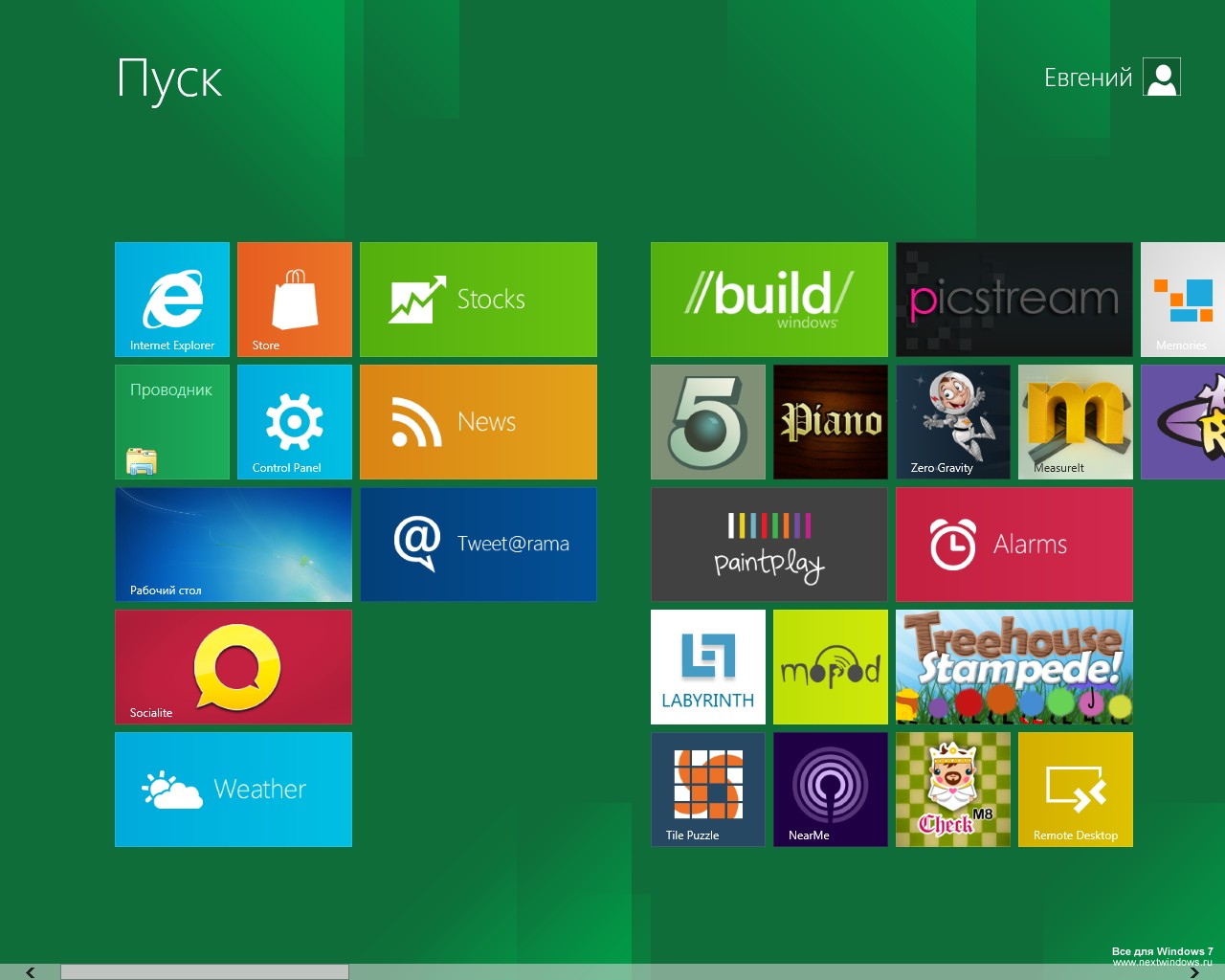The height and width of the screenshot is (980, 1225).
Task: Open the NearMe tile
Action: (831, 790)
